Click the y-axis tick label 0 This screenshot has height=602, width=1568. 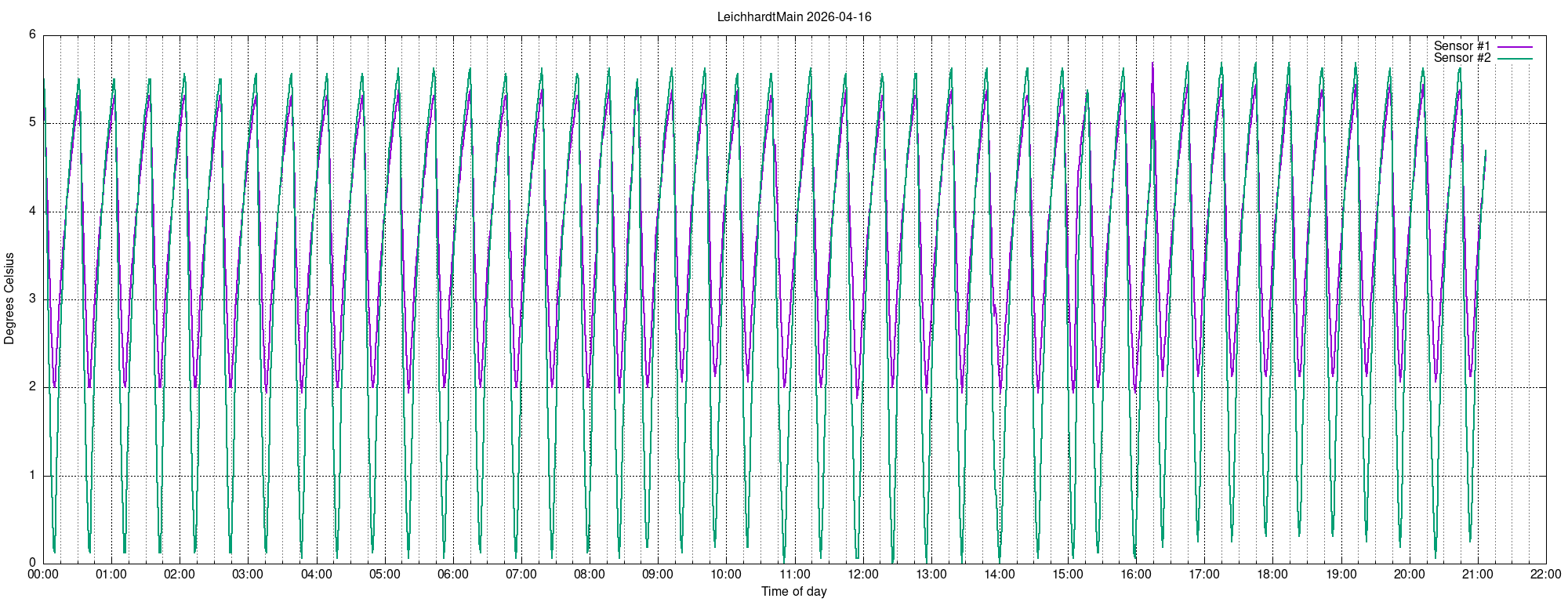pyautogui.click(x=32, y=562)
